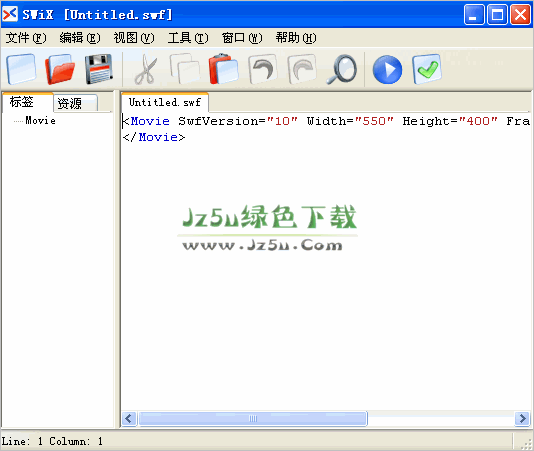Click the Cut scissors icon
Image resolution: width=534 pixels, height=451 pixels.
[x=146, y=69]
